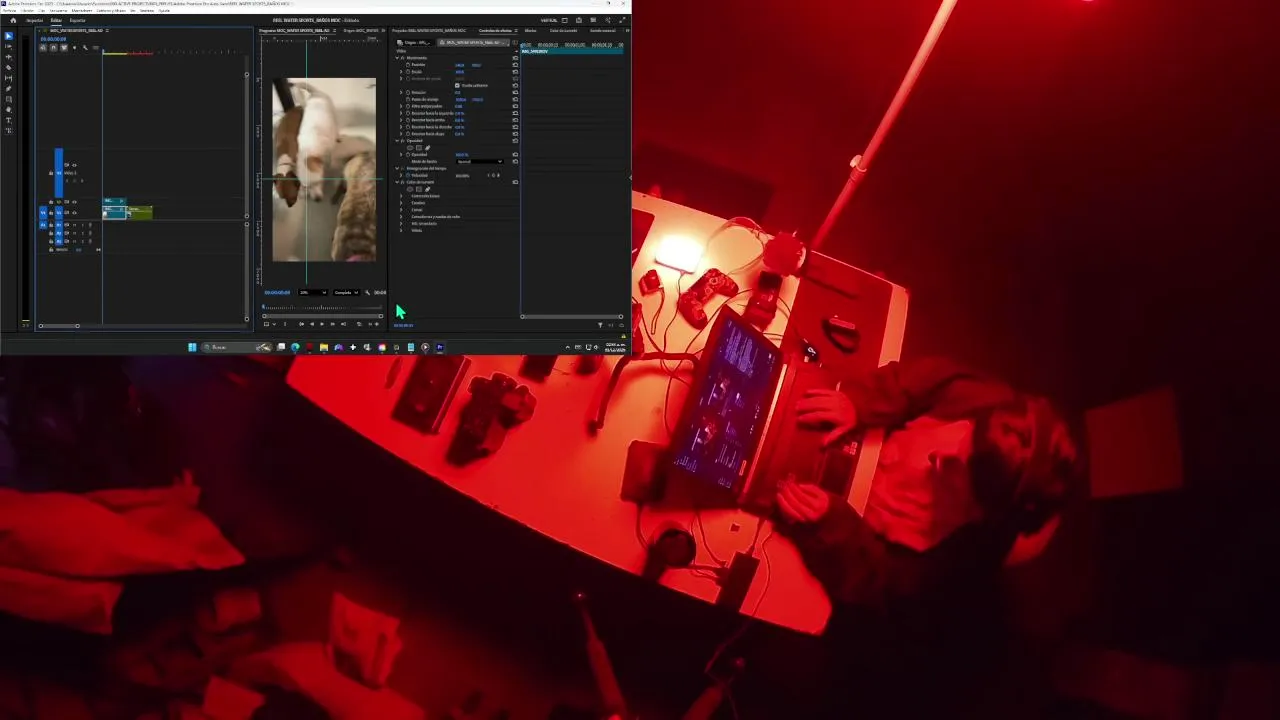Click Program monitor scrubber bar
1280x720 pixels.
322,307
